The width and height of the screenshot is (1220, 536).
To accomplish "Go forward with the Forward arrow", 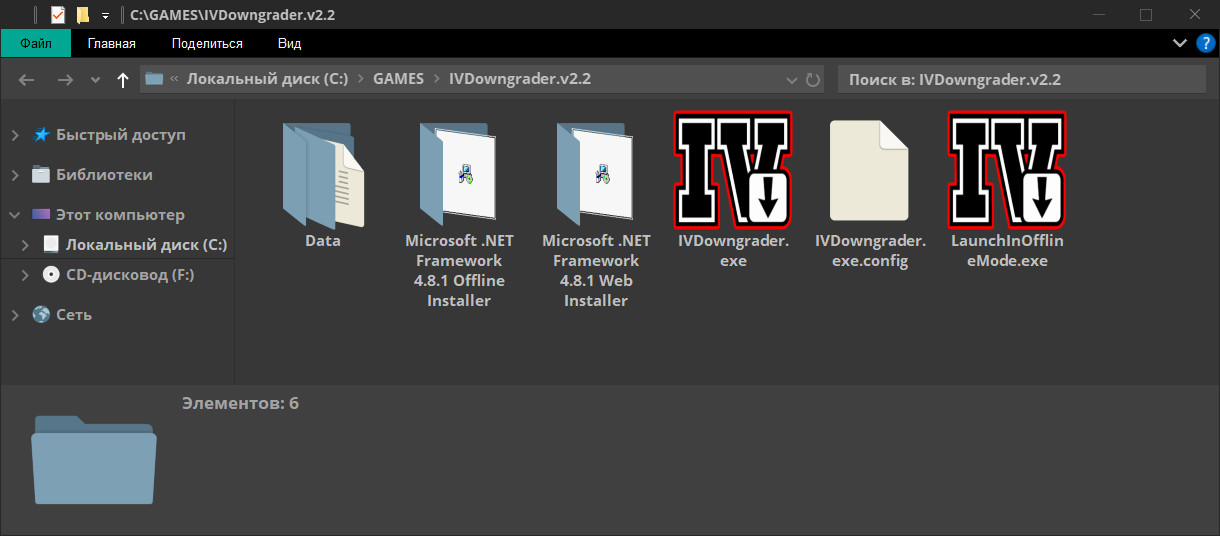I will point(65,80).
